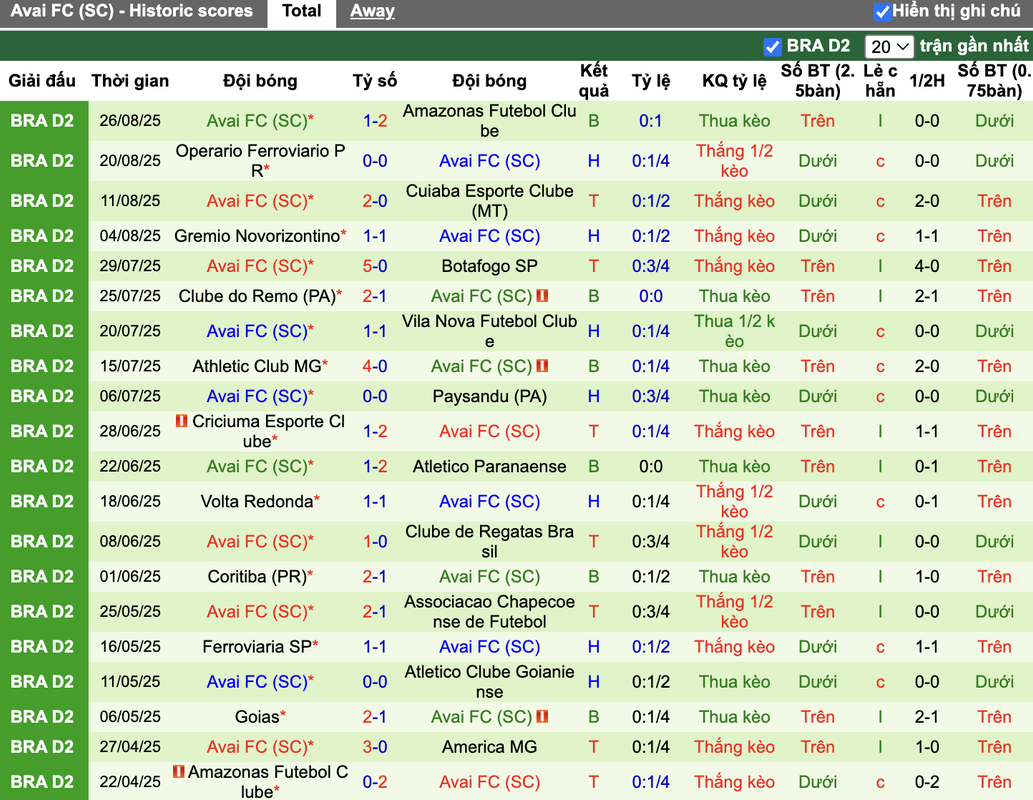1033x800 pixels.
Task: Select the date 26/08/25
Action: coord(130,121)
